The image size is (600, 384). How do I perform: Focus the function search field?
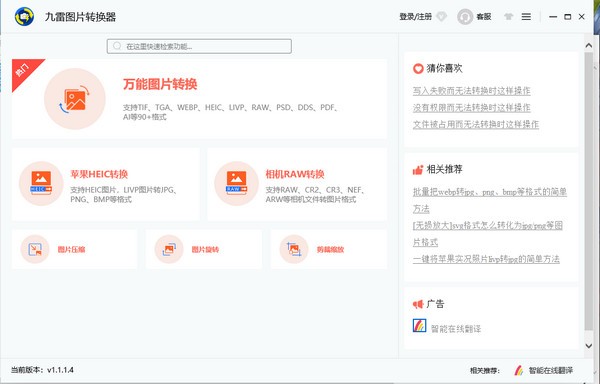199,46
